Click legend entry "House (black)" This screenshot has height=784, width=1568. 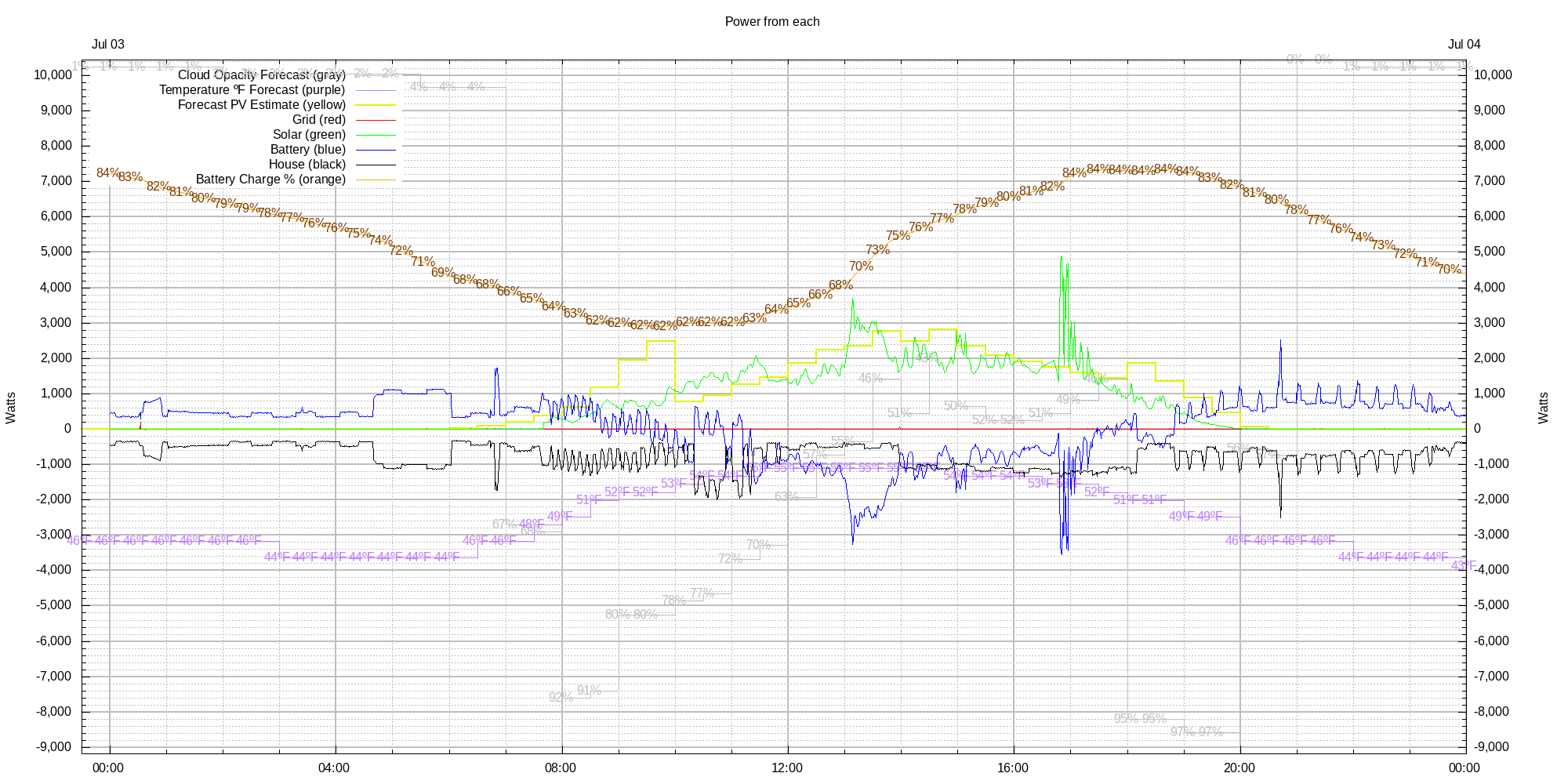(x=307, y=165)
